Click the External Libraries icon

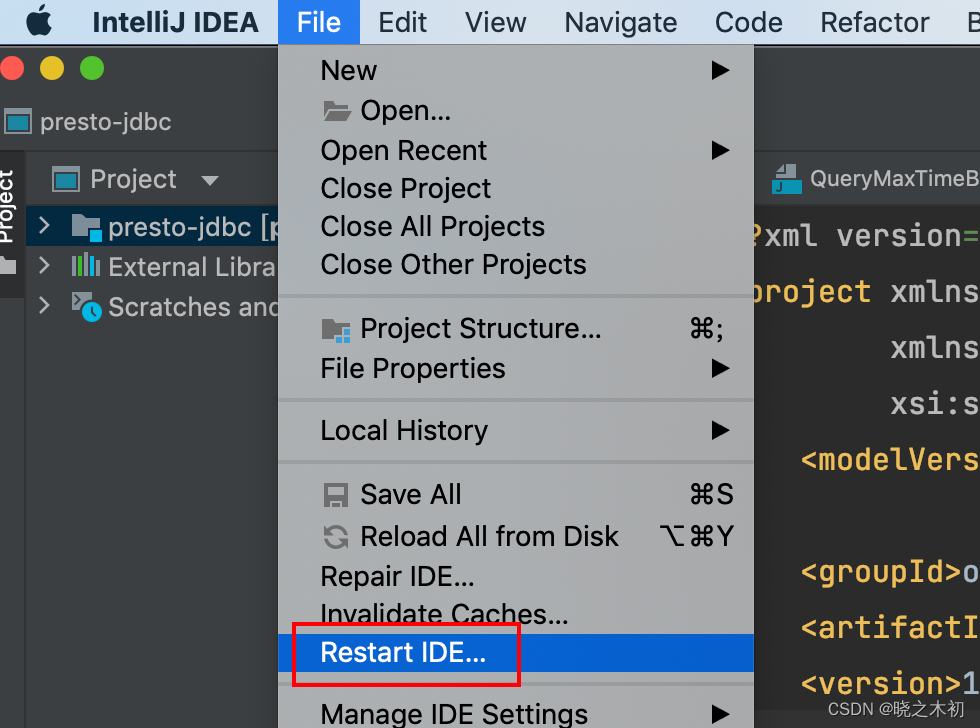tap(86, 267)
